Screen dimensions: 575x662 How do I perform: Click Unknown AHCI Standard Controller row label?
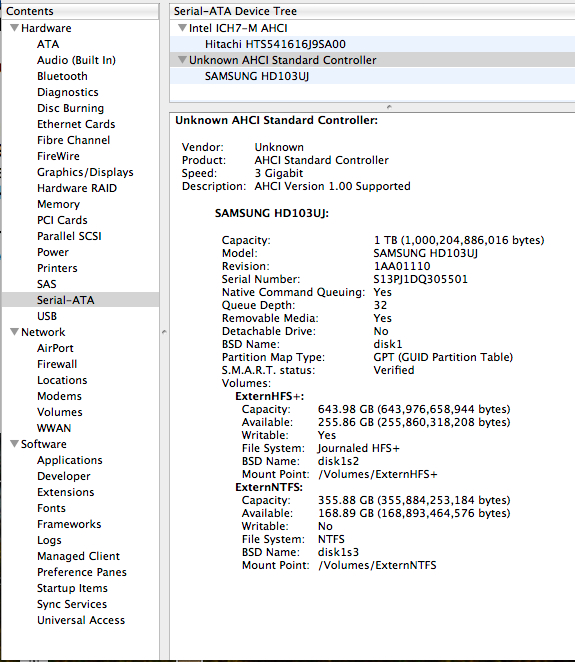tap(282, 60)
